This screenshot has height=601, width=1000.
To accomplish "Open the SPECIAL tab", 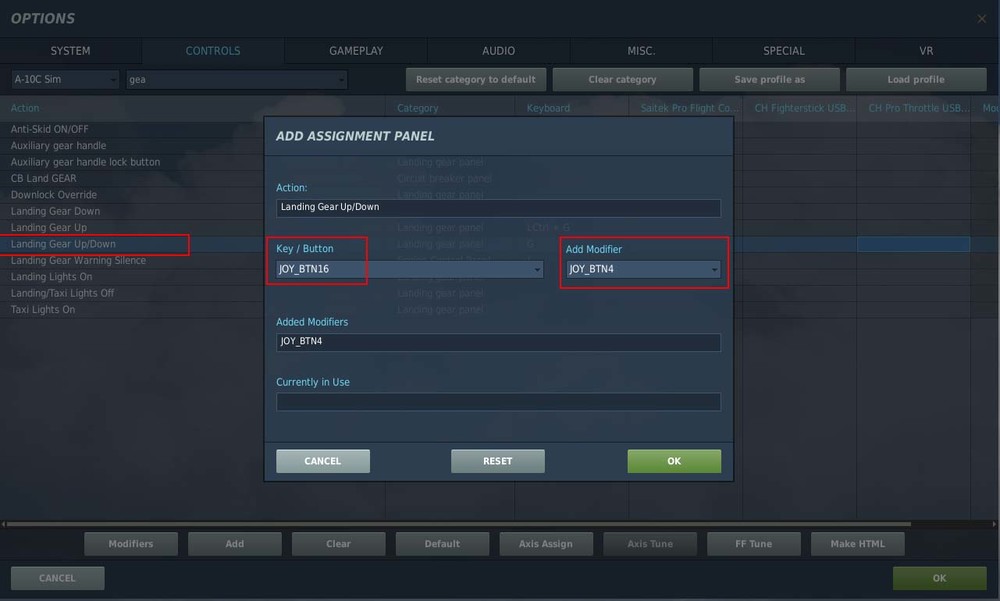I will coord(784,51).
